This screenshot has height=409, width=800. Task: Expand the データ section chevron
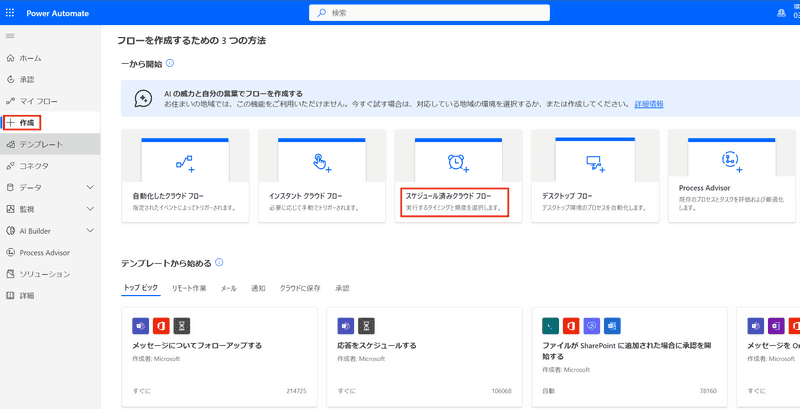click(x=90, y=187)
